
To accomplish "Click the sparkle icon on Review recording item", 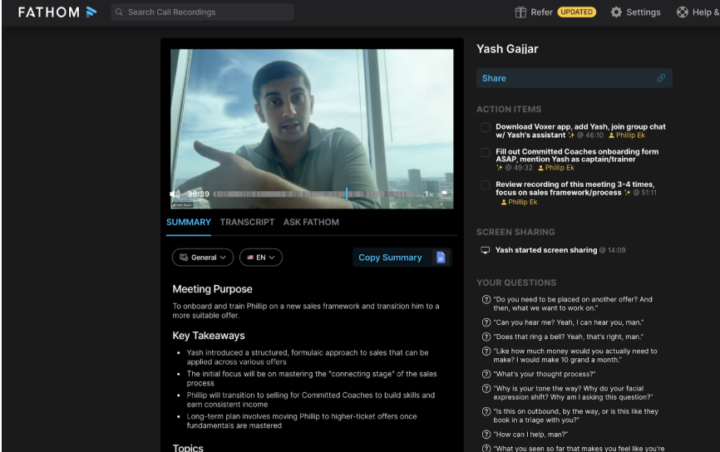I will click(627, 192).
